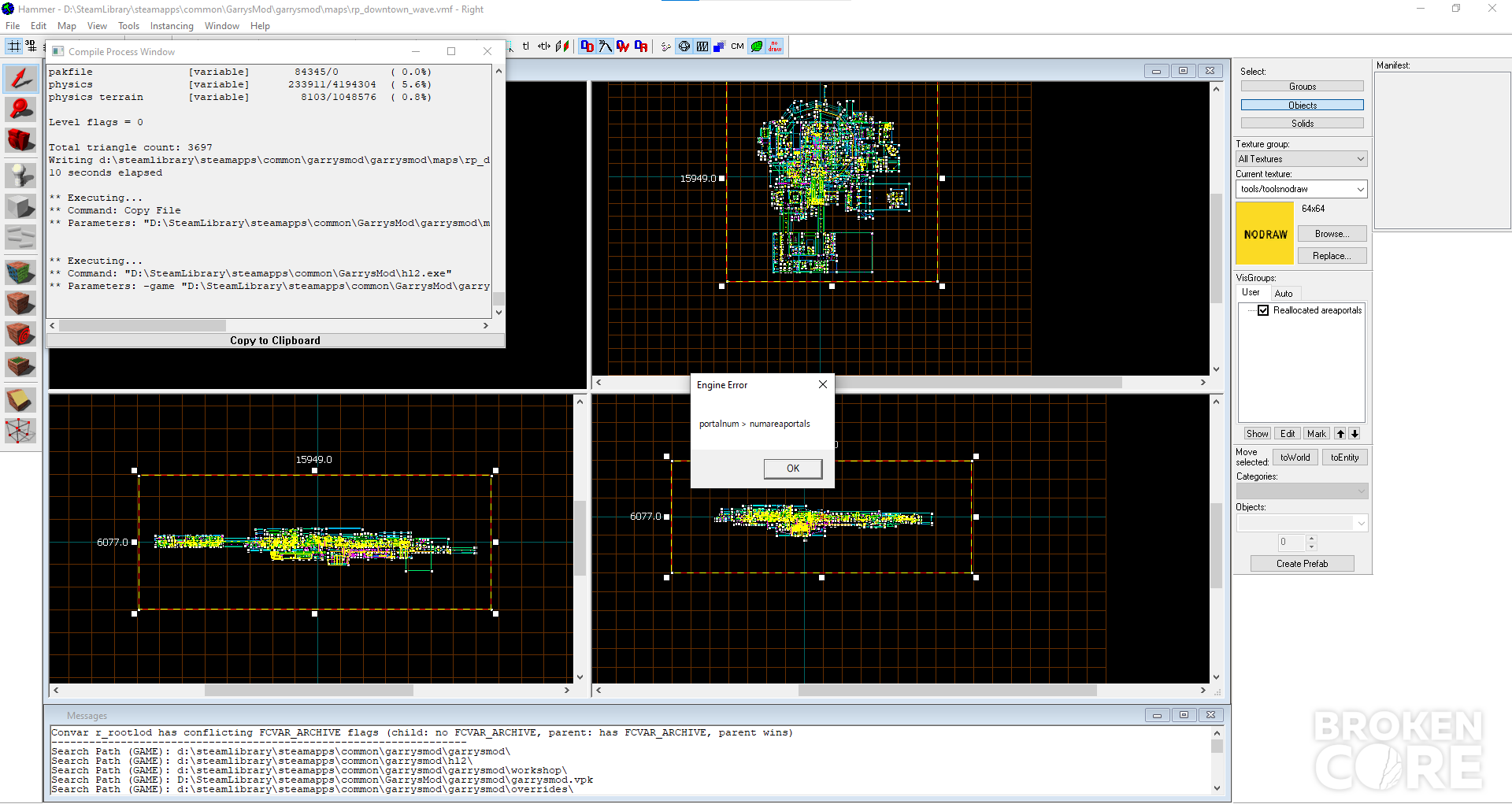Screen dimensions: 1512x804
Task: Click the visgroup move-up arrow button
Action: 1340,434
